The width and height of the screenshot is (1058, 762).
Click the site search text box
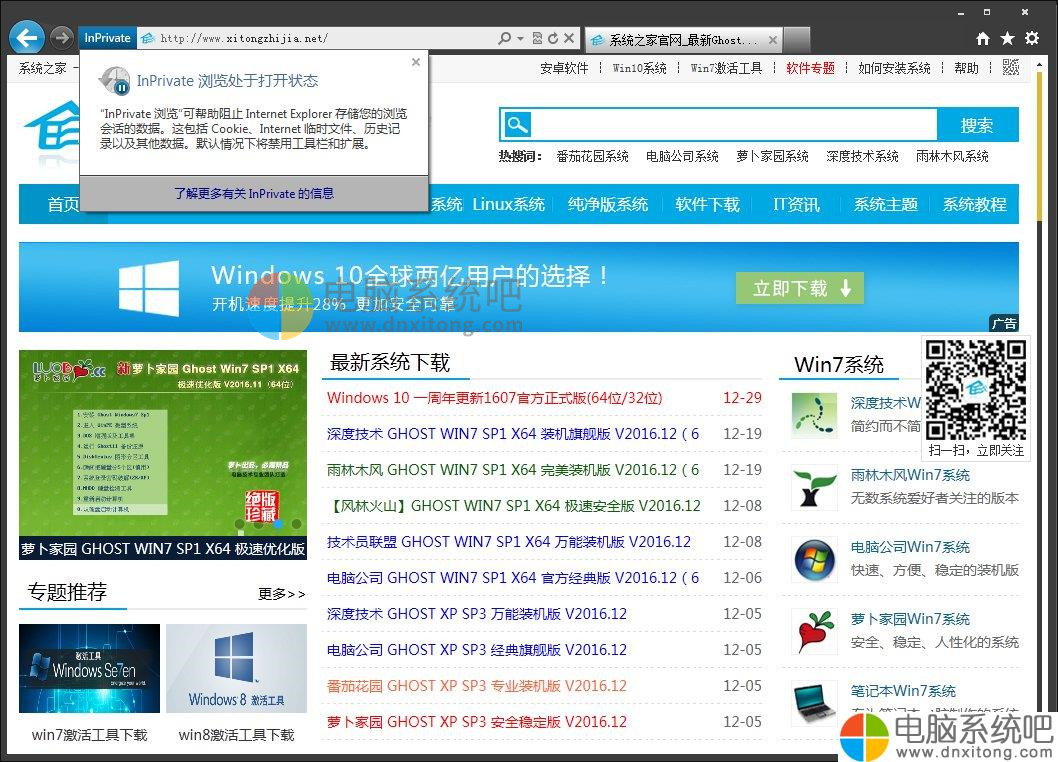734,125
